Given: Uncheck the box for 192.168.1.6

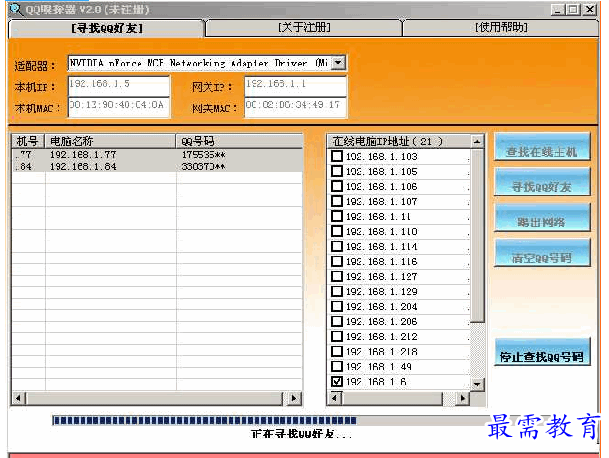Looking at the screenshot, I should click(x=337, y=381).
